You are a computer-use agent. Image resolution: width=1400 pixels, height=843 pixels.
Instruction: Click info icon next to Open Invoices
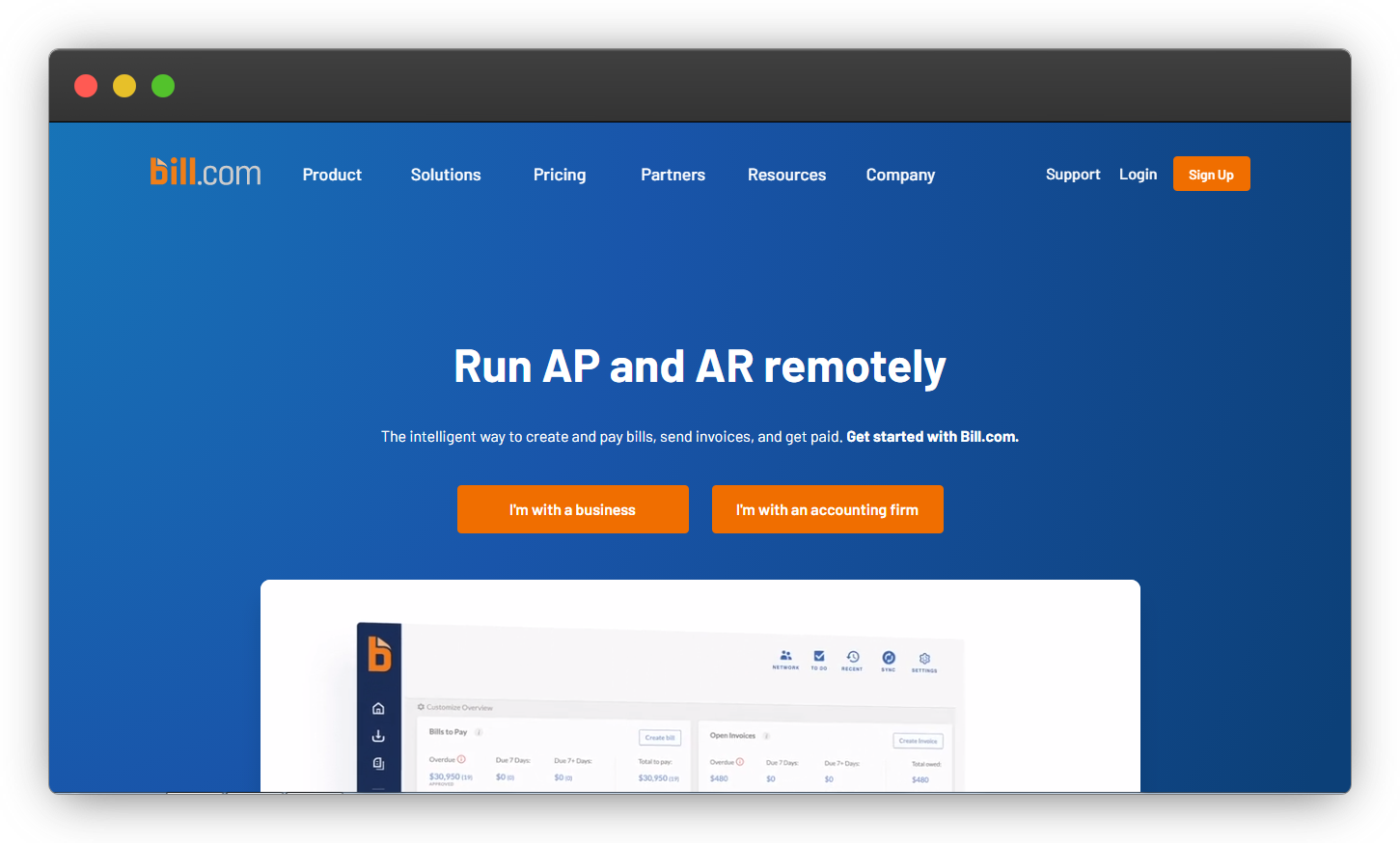[766, 736]
